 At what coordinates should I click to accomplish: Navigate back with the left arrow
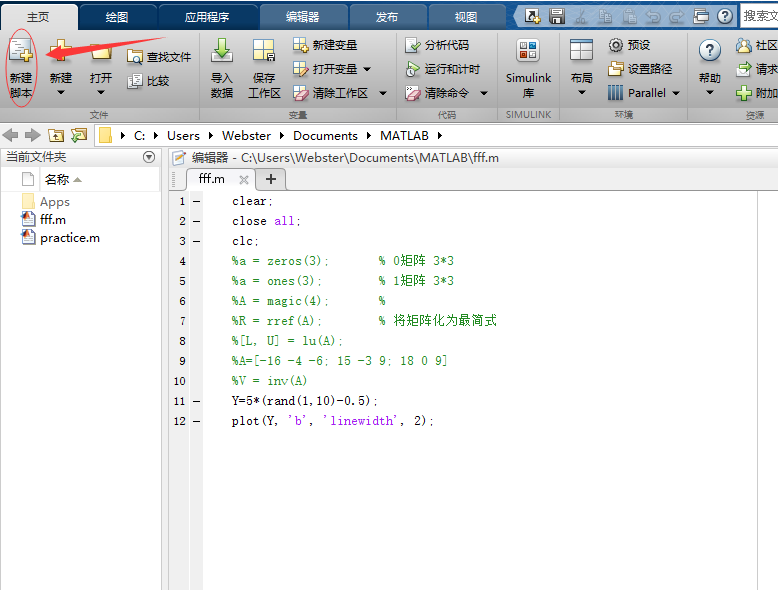pos(10,135)
